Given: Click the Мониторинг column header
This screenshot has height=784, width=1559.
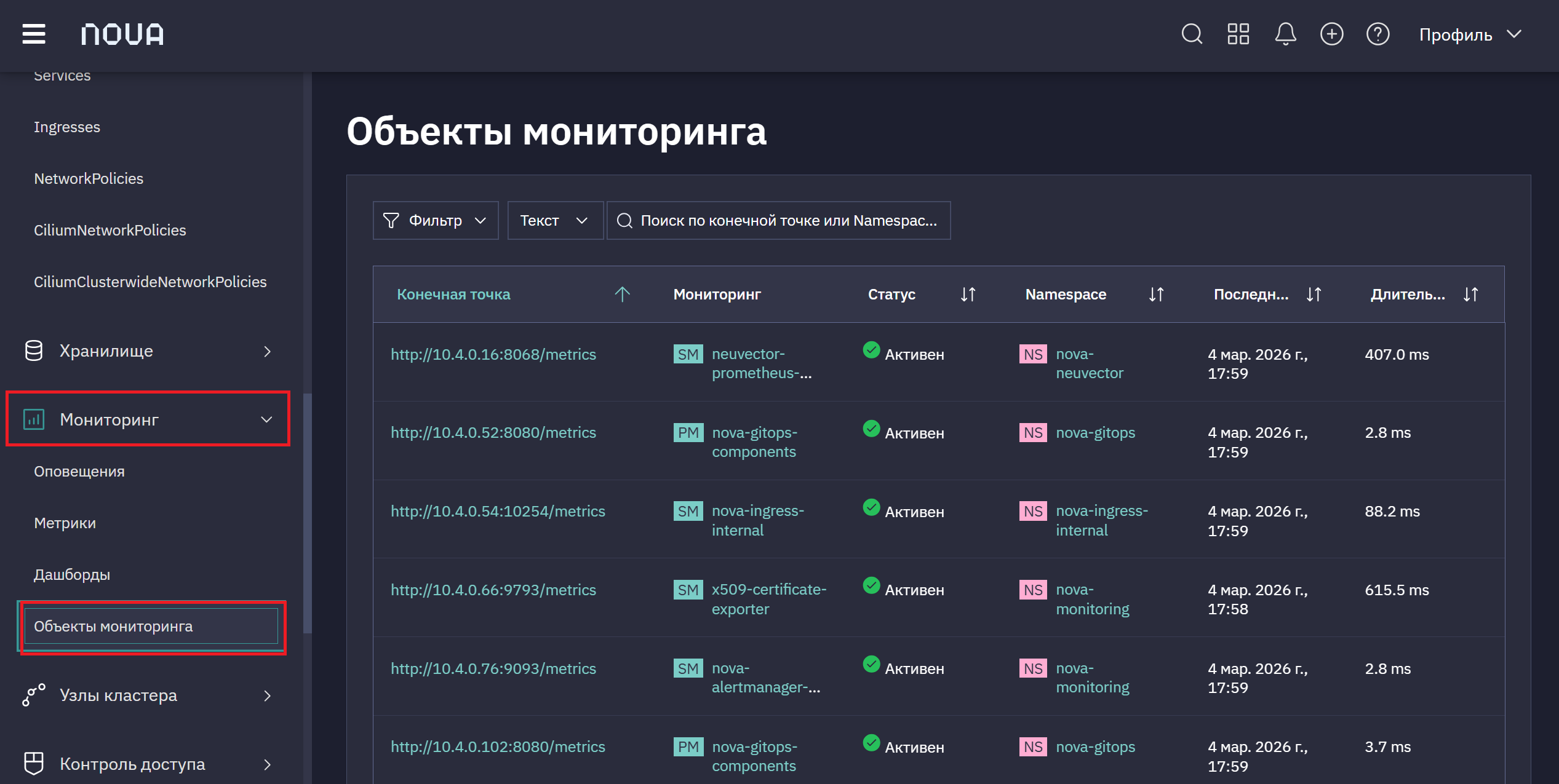Looking at the screenshot, I should (x=717, y=294).
